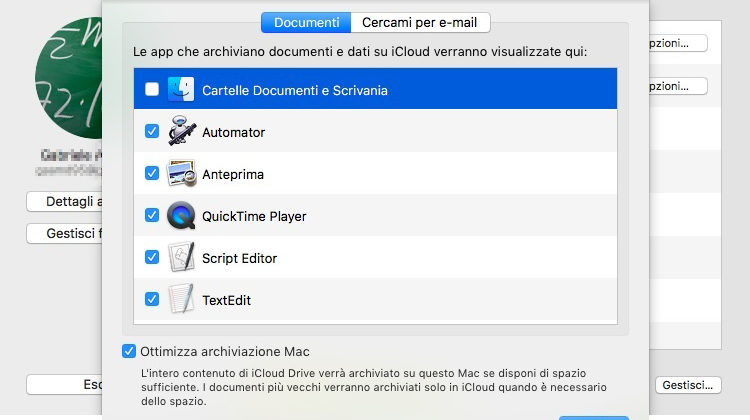Untick the TextEdit checkbox
The width and height of the screenshot is (750, 420).
point(152,299)
